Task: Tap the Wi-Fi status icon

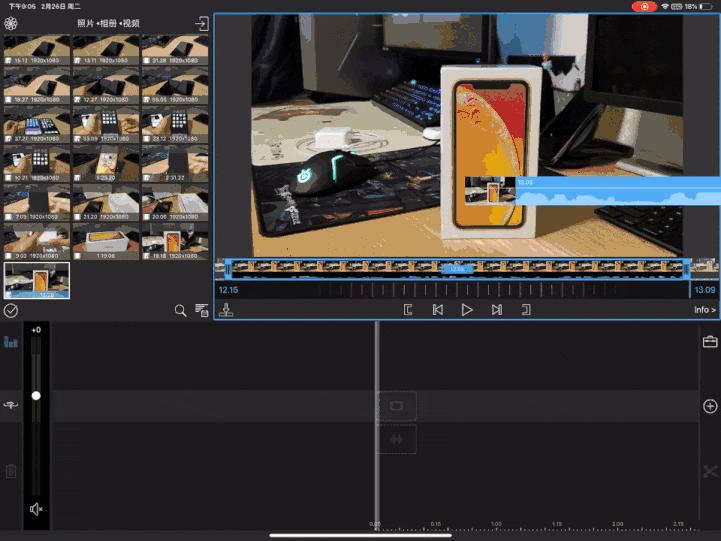Action: click(x=664, y=6)
